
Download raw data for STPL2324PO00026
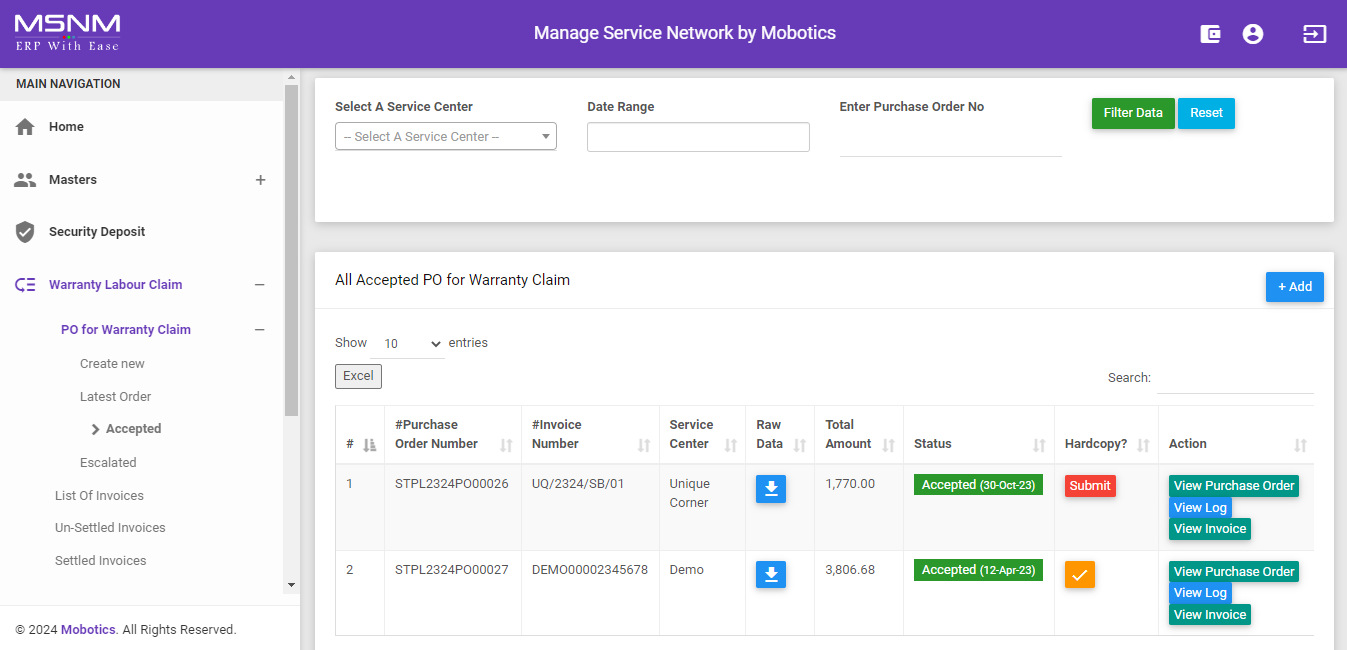click(x=770, y=489)
